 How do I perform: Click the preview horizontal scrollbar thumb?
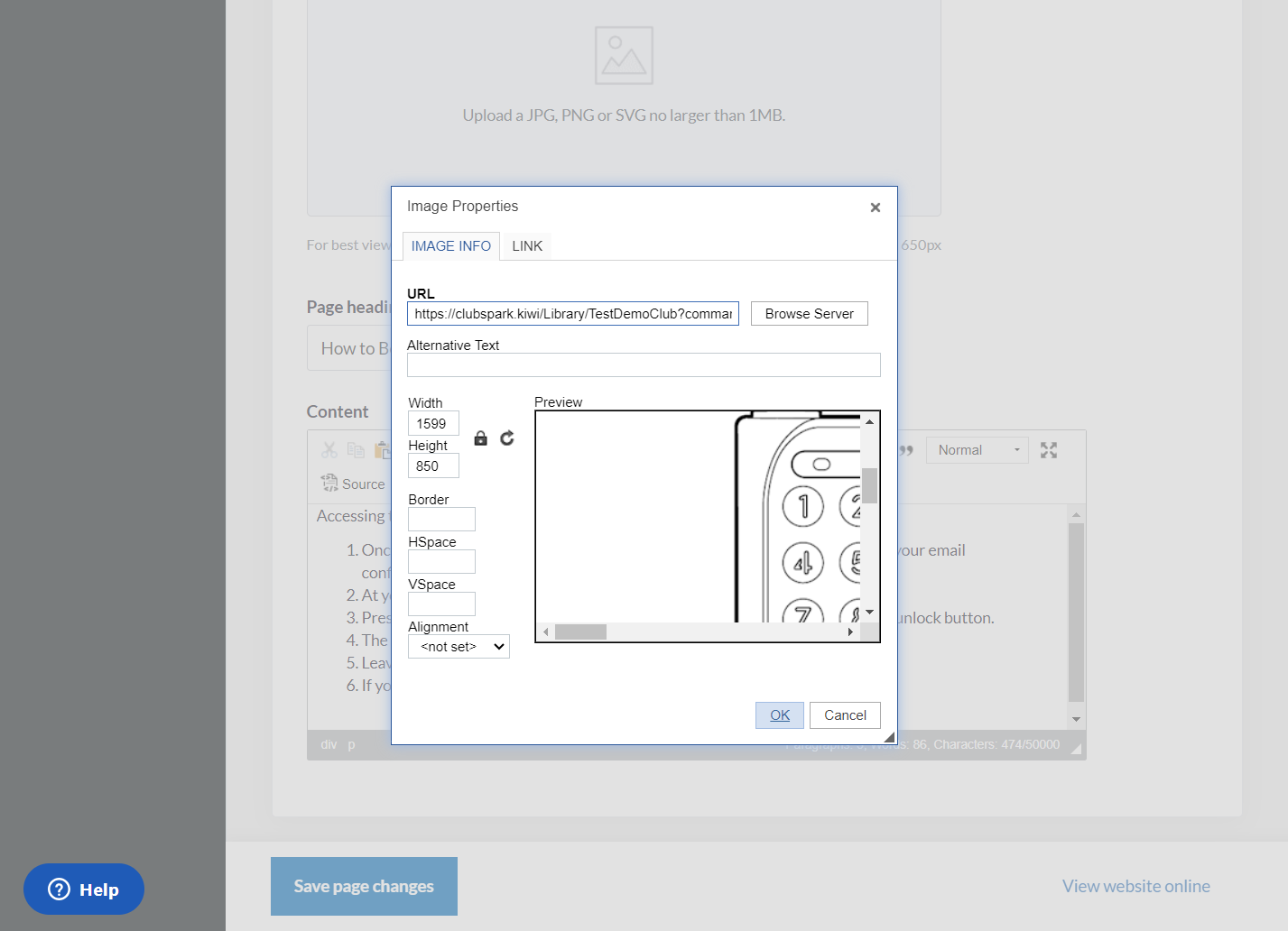(580, 631)
